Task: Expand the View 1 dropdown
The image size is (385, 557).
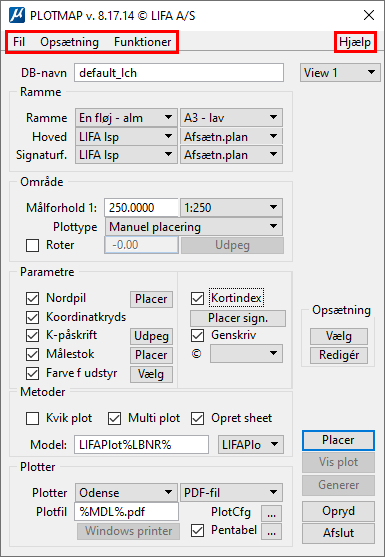Action: click(x=340, y=73)
